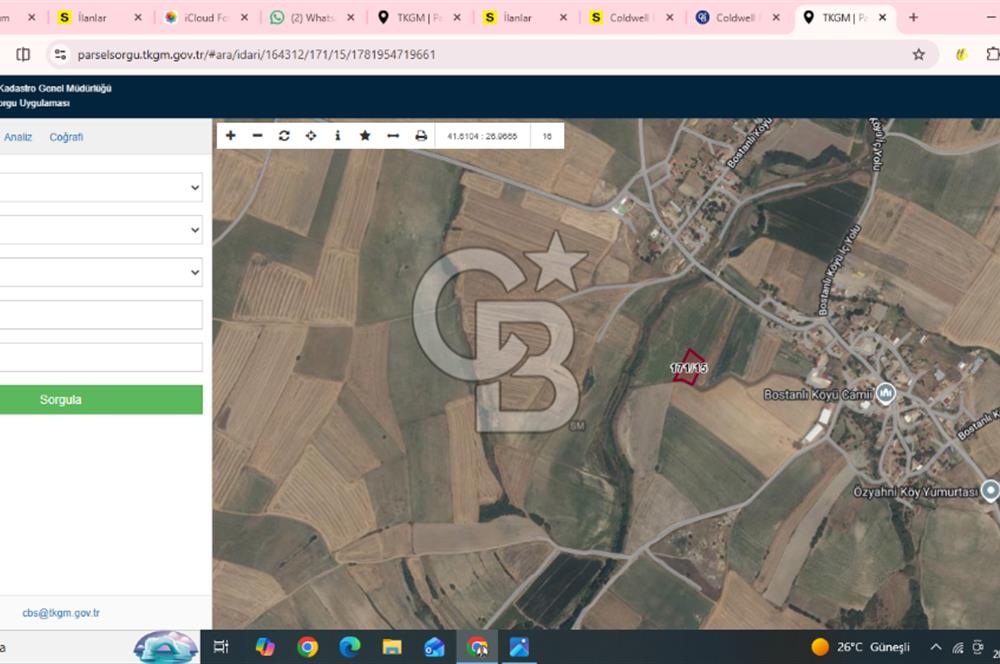Open Outlook from the taskbar
The height and width of the screenshot is (664, 1000).
pos(434,647)
